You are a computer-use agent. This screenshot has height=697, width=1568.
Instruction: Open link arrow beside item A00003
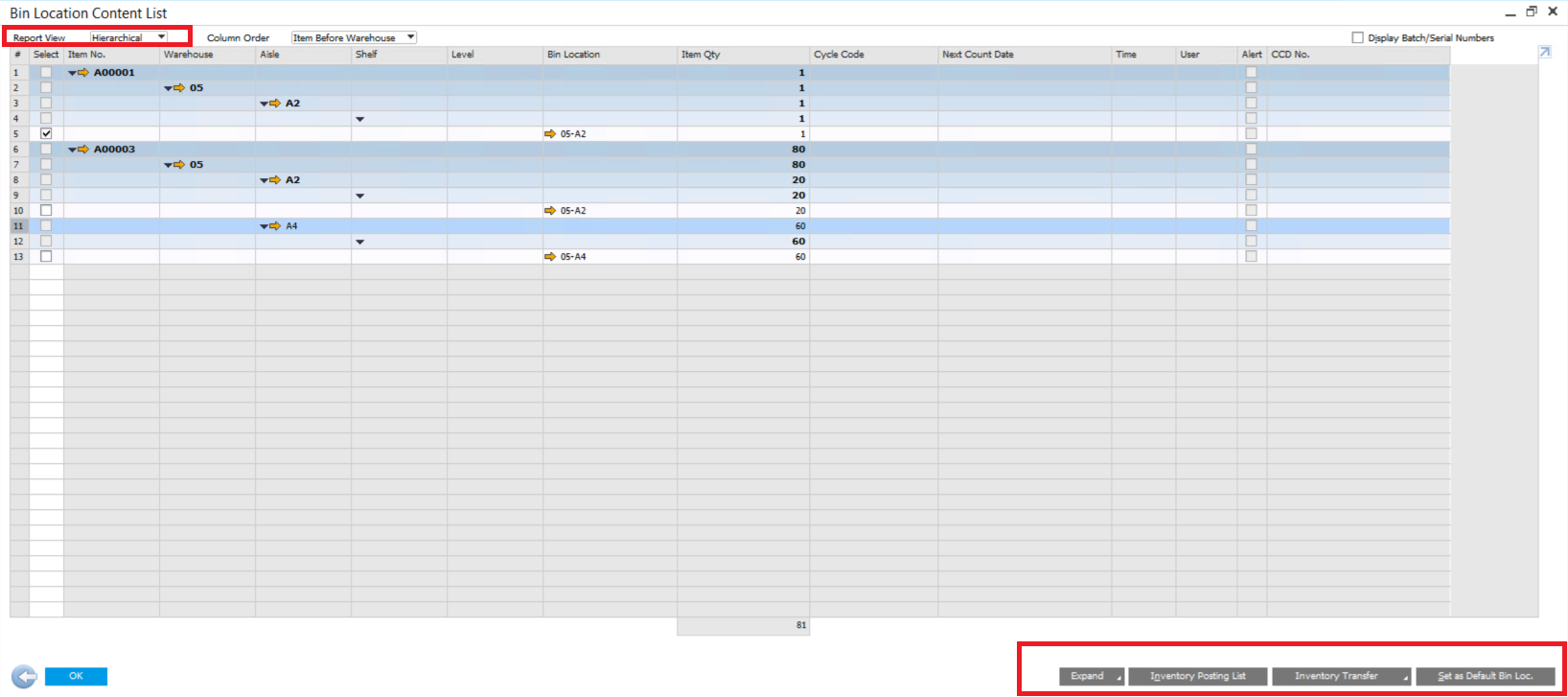tap(83, 150)
